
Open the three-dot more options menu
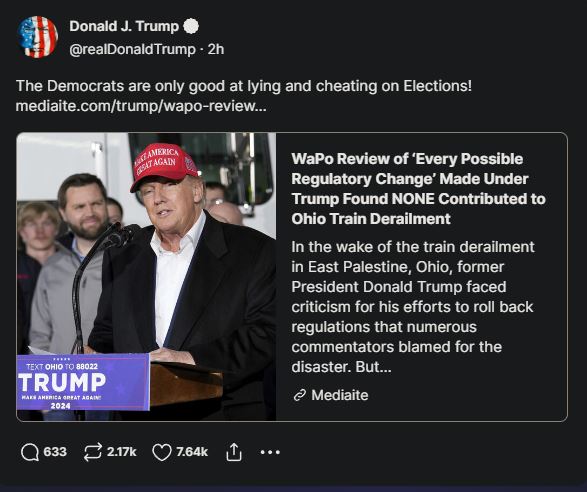tap(270, 452)
